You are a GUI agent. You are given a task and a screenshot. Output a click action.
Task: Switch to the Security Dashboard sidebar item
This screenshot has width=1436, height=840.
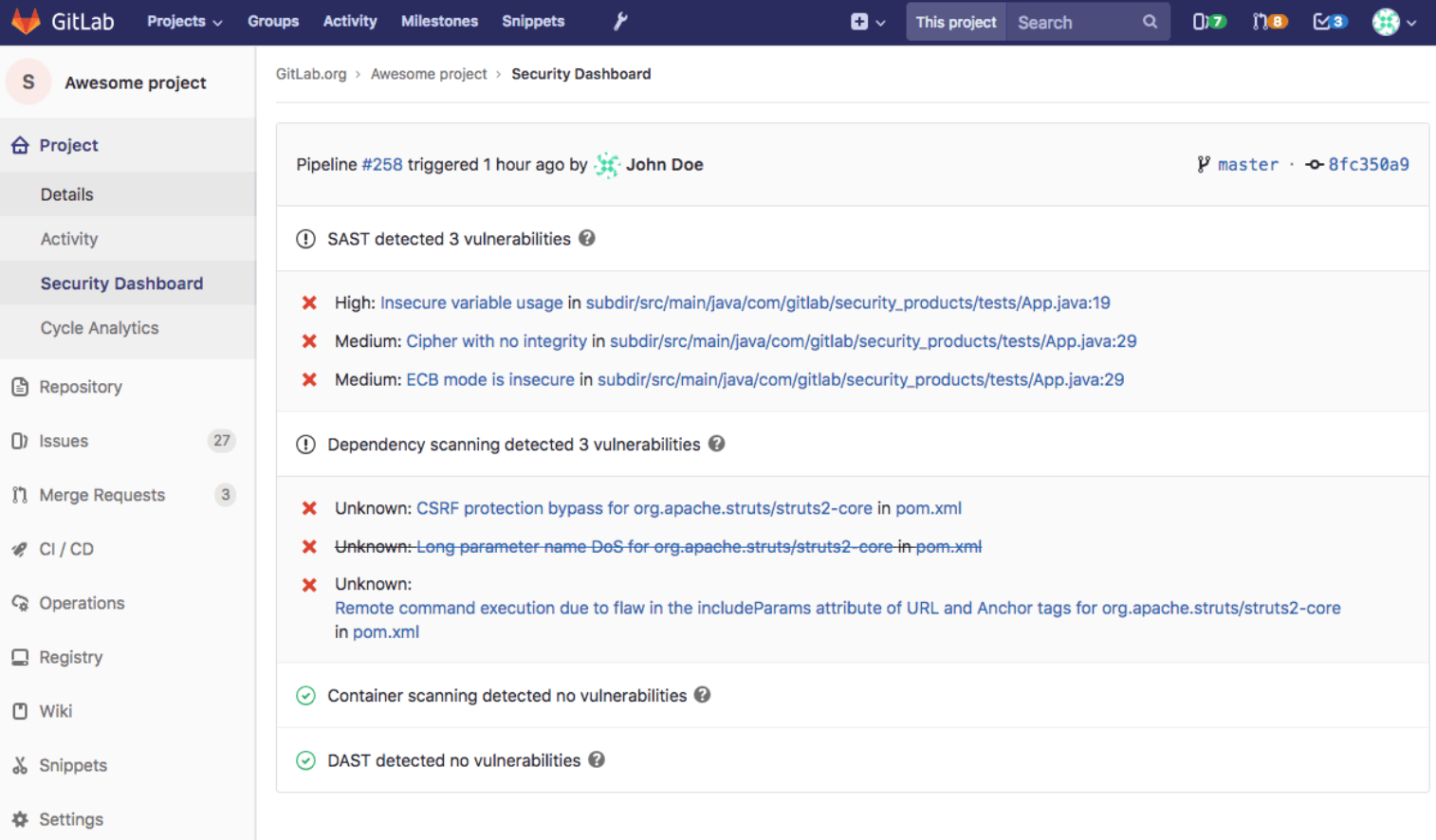click(x=121, y=283)
